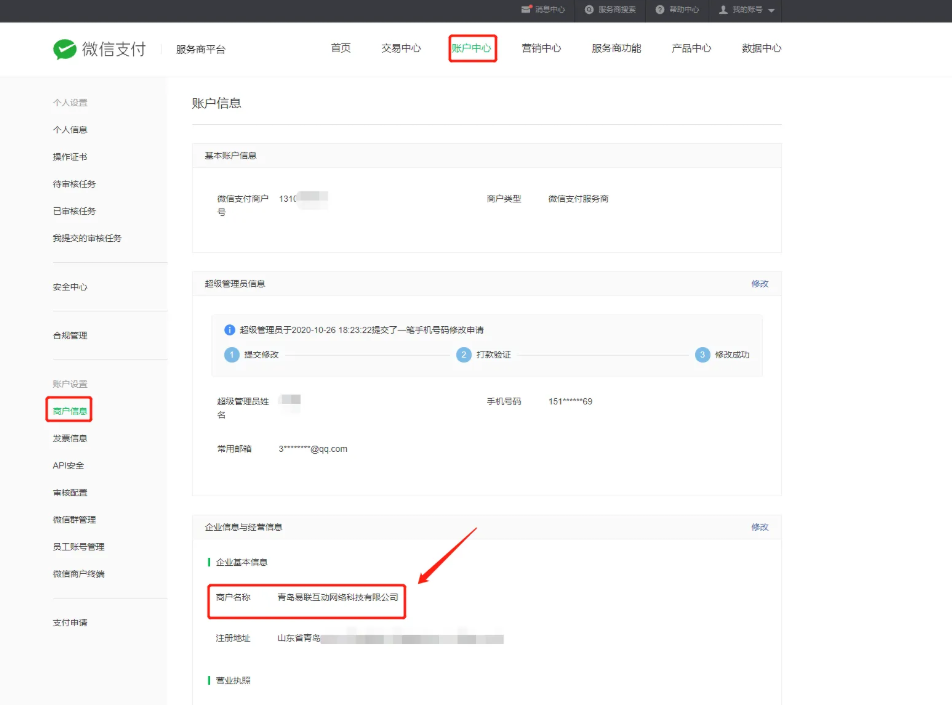Select 商户信息 in the sidebar

[x=70, y=411]
